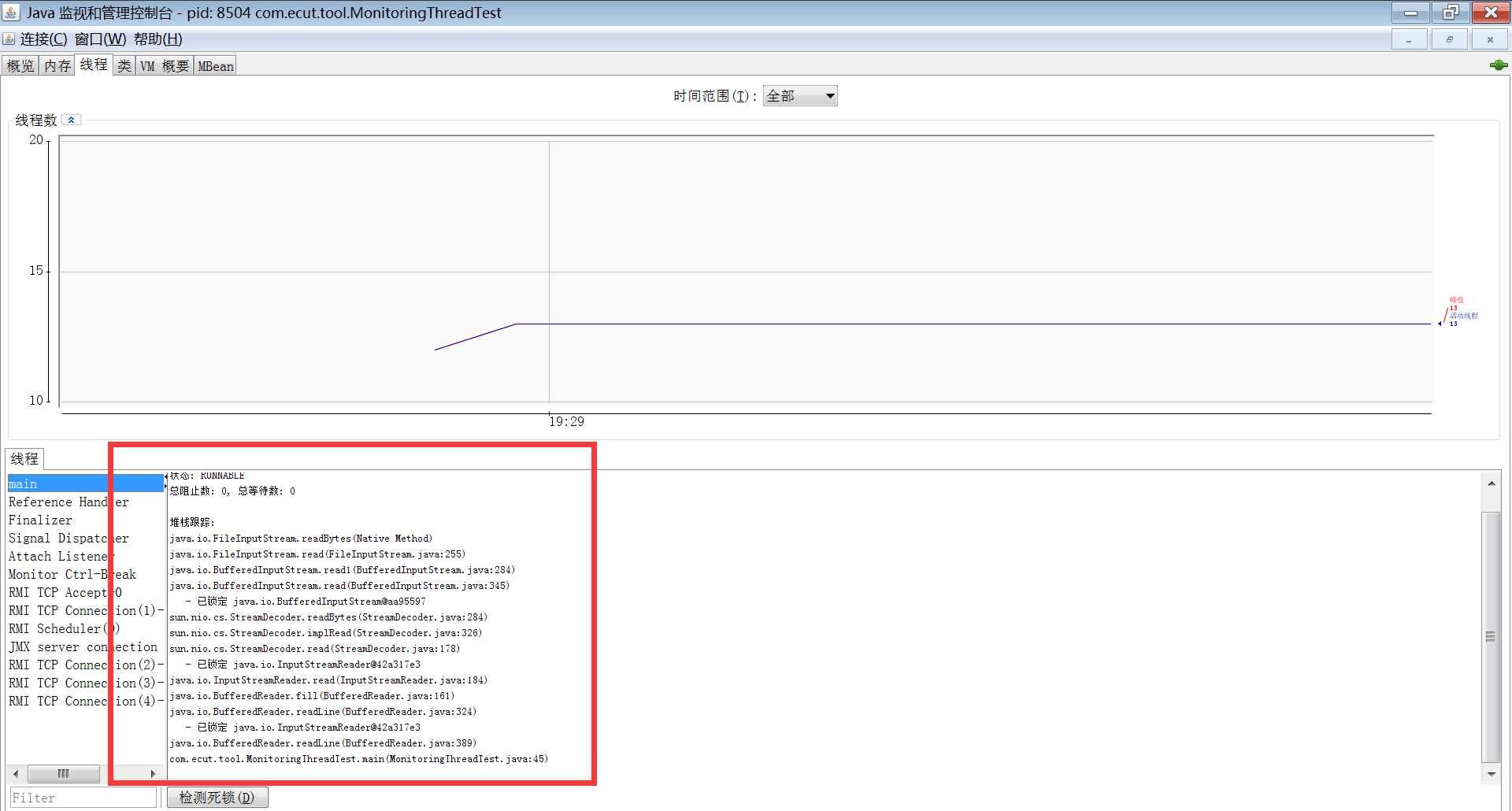1512x811 pixels.
Task: Select the RMI TCP Connection(2) thread
Action: [85, 665]
